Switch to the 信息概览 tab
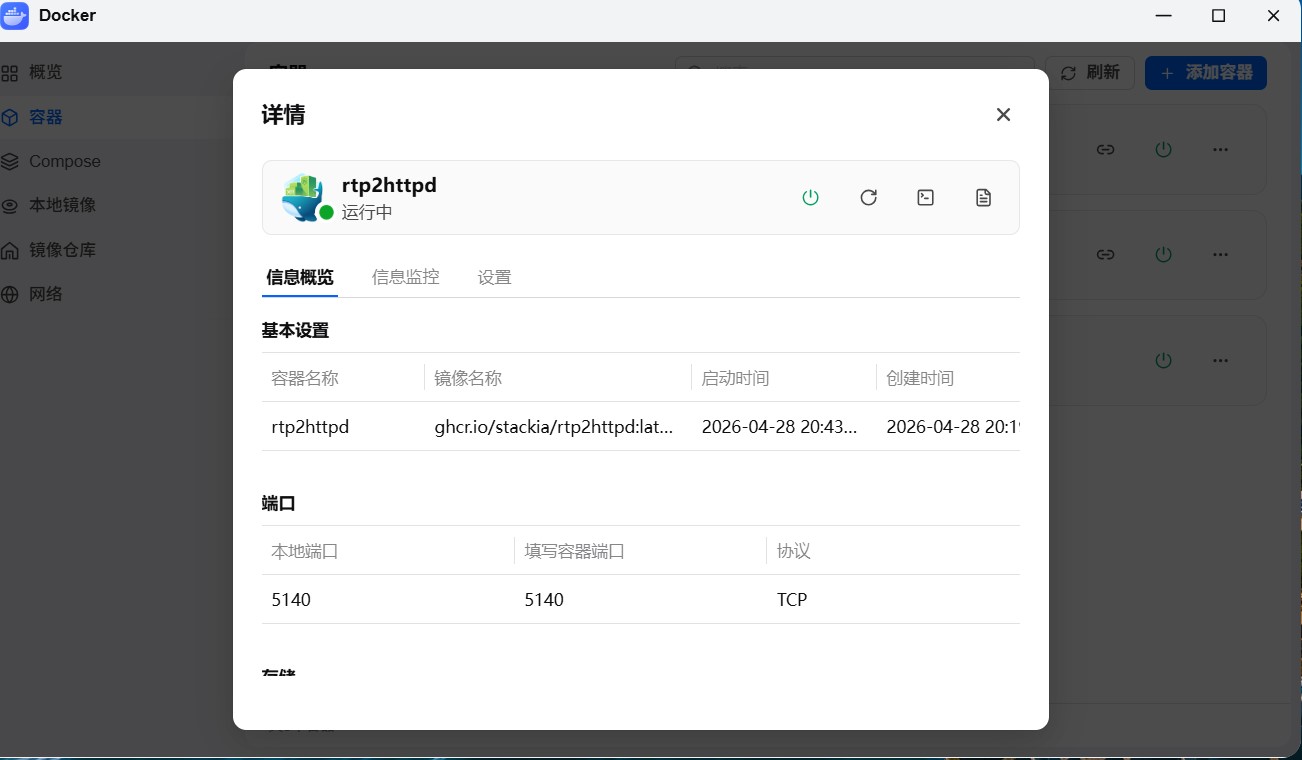 point(300,277)
